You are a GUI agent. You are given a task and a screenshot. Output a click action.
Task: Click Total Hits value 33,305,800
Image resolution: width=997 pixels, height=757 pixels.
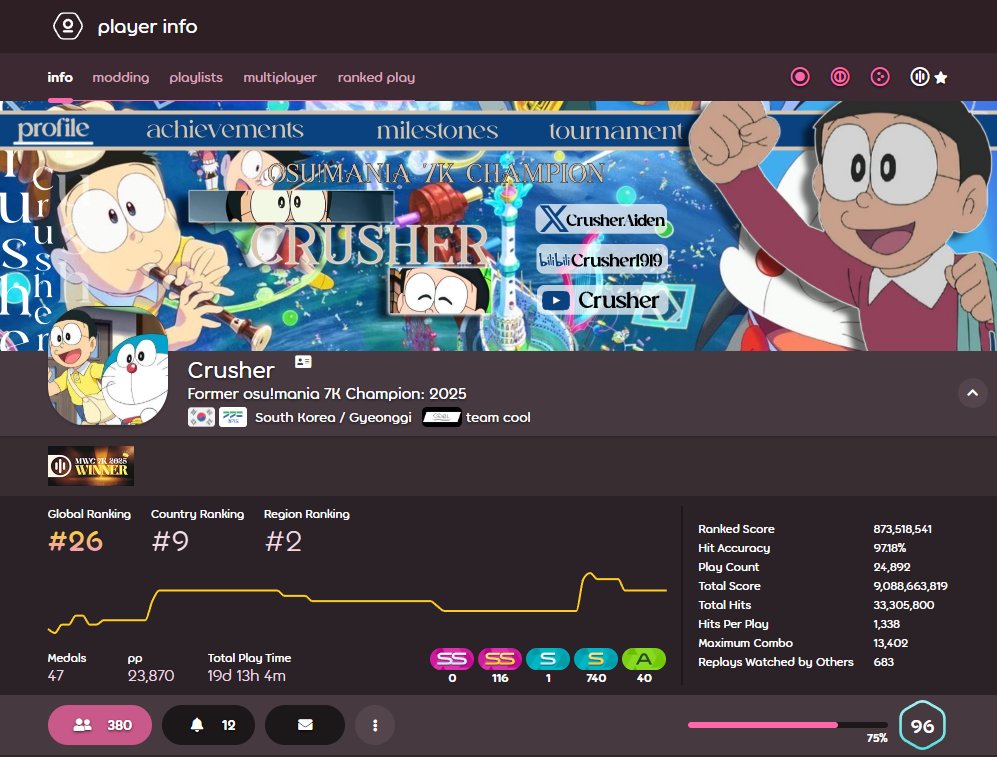904,605
